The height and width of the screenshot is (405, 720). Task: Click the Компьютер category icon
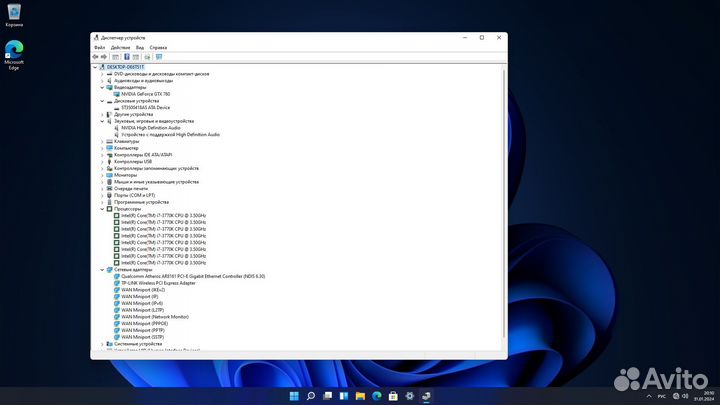pyautogui.click(x=109, y=148)
